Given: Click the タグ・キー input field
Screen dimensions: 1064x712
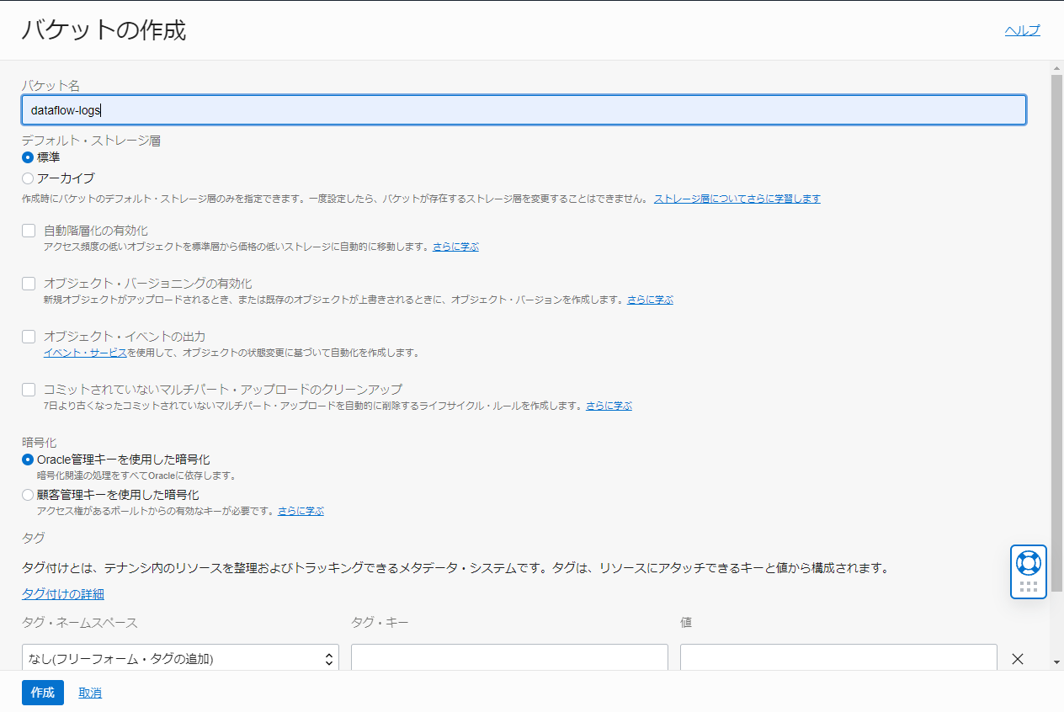Looking at the screenshot, I should (509, 659).
